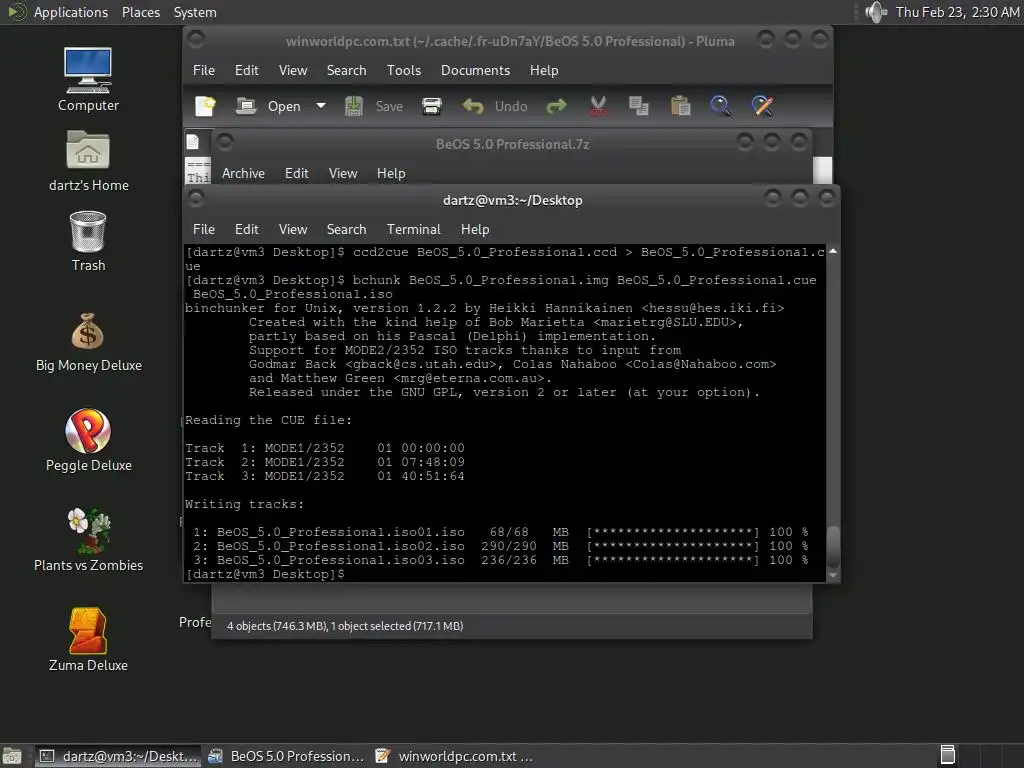Screen dimensions: 1024x768
Task: Select the Trash desktop icon
Action: tap(88, 241)
